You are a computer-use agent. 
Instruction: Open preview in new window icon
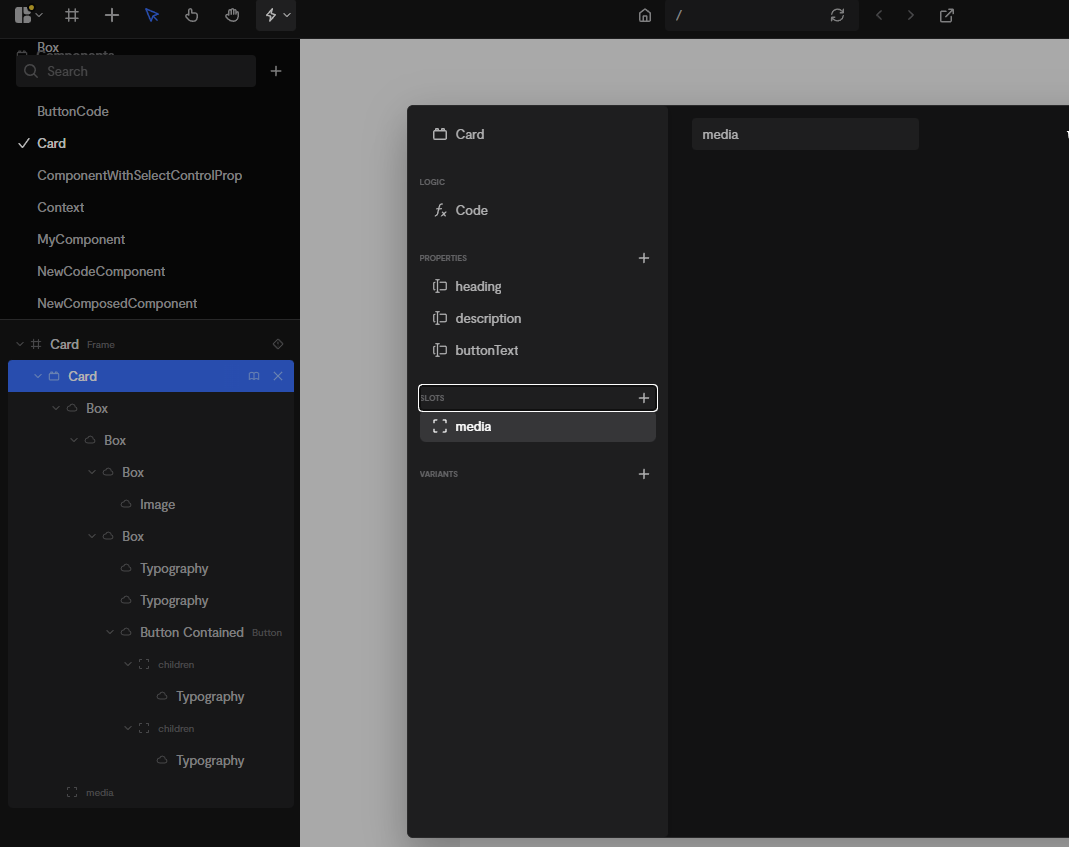click(x=946, y=16)
